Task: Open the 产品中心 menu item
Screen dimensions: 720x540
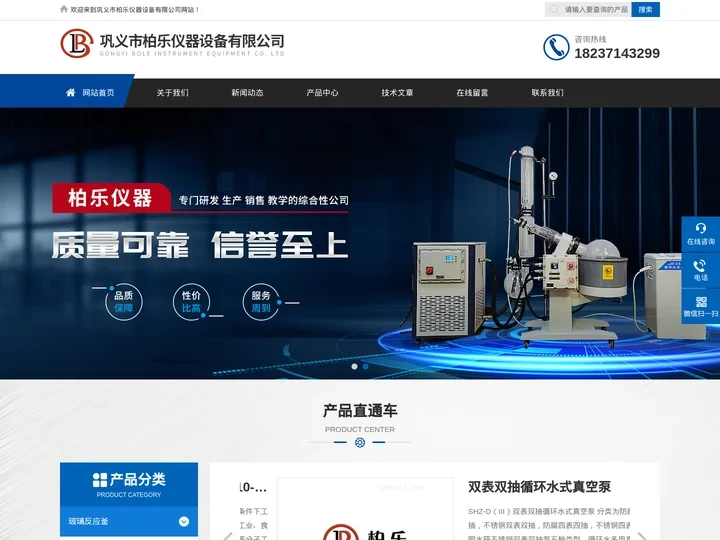Action: pyautogui.click(x=322, y=93)
